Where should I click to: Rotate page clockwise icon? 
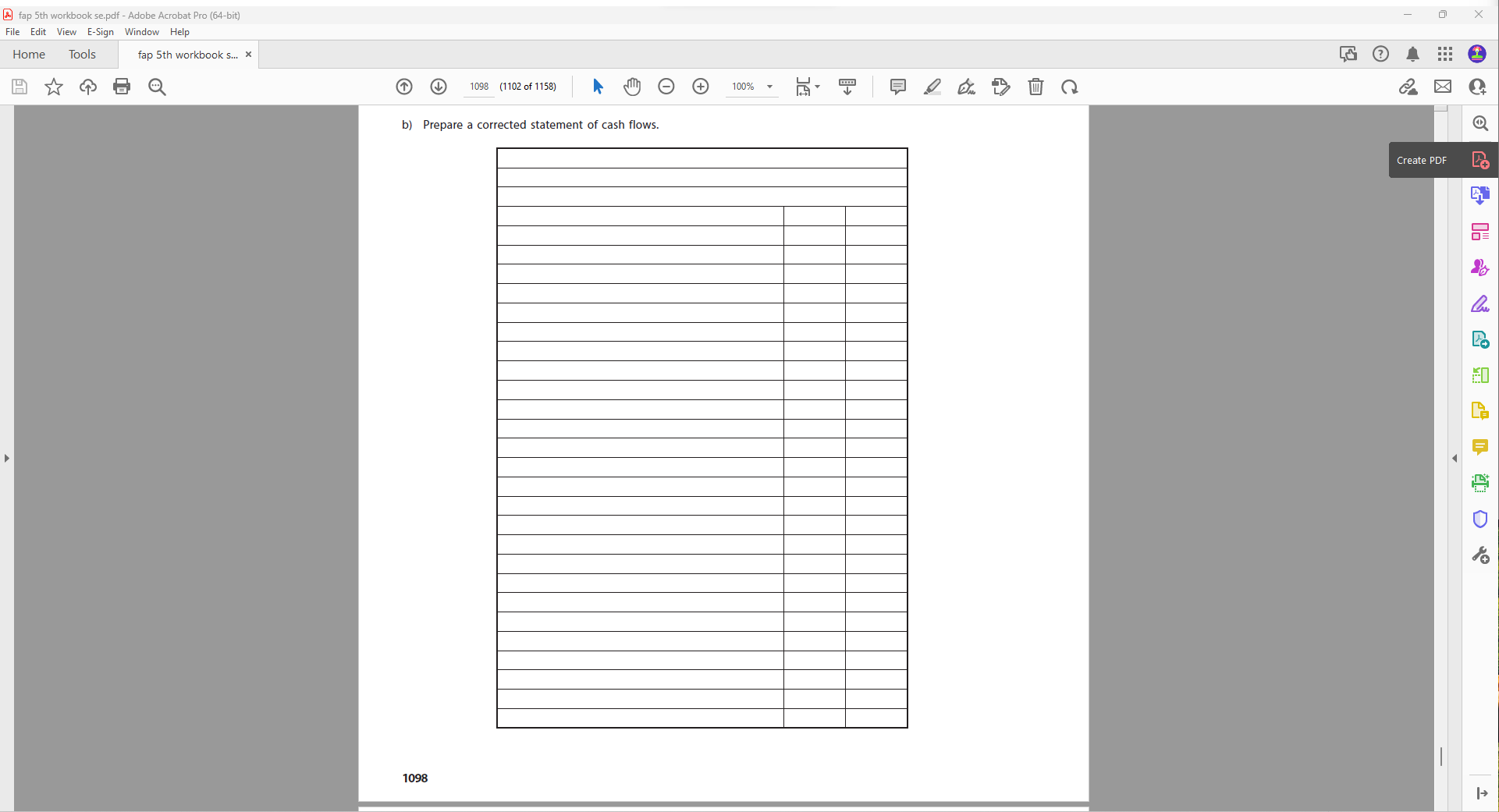[1070, 87]
